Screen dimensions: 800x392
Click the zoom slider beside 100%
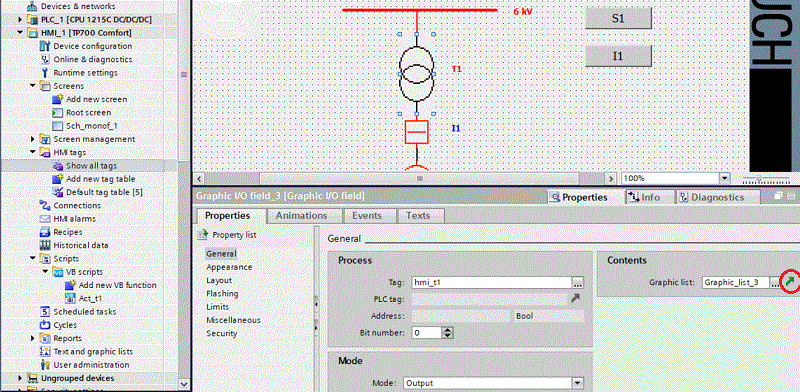coord(766,178)
